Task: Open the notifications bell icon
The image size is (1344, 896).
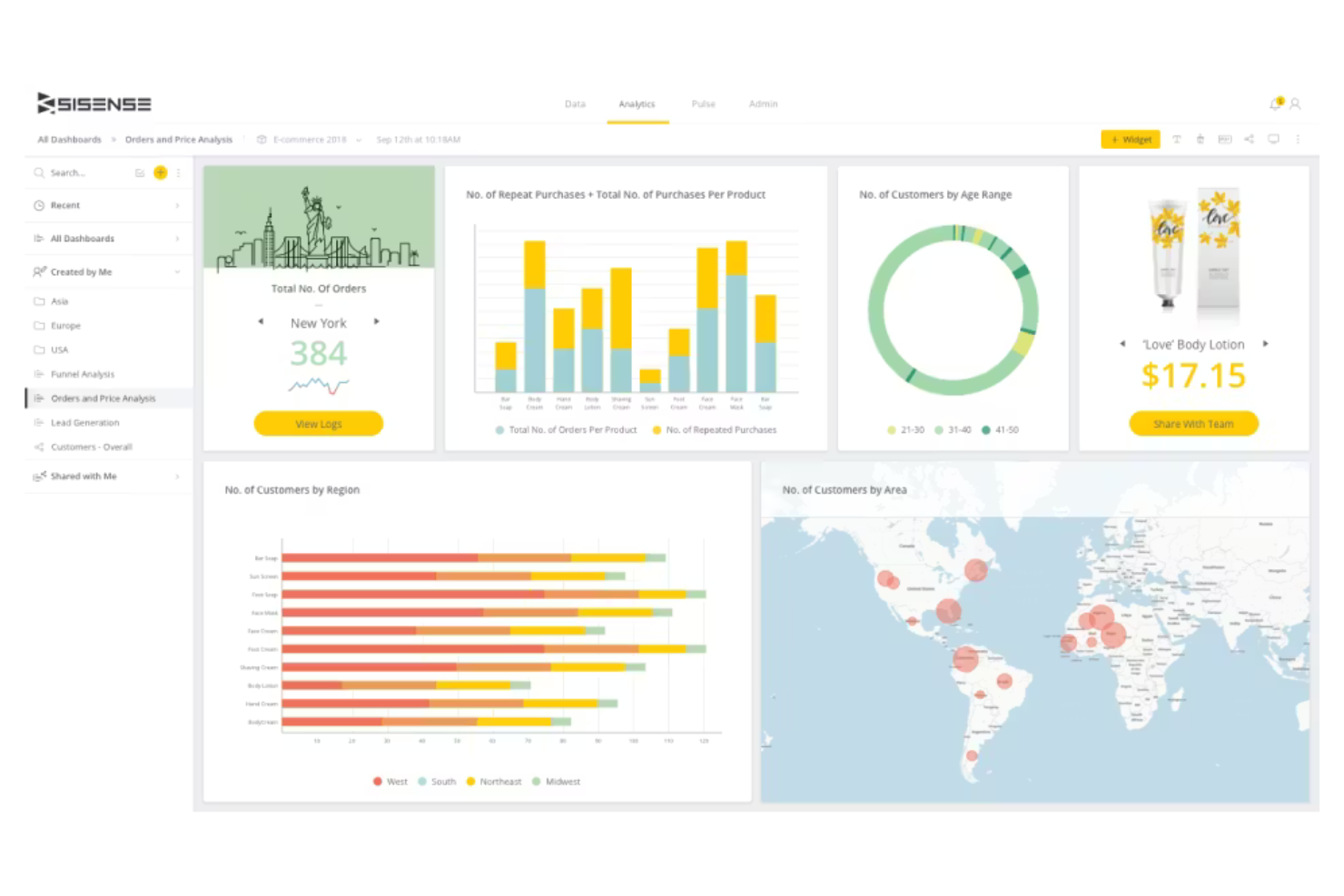Action: 1275,104
